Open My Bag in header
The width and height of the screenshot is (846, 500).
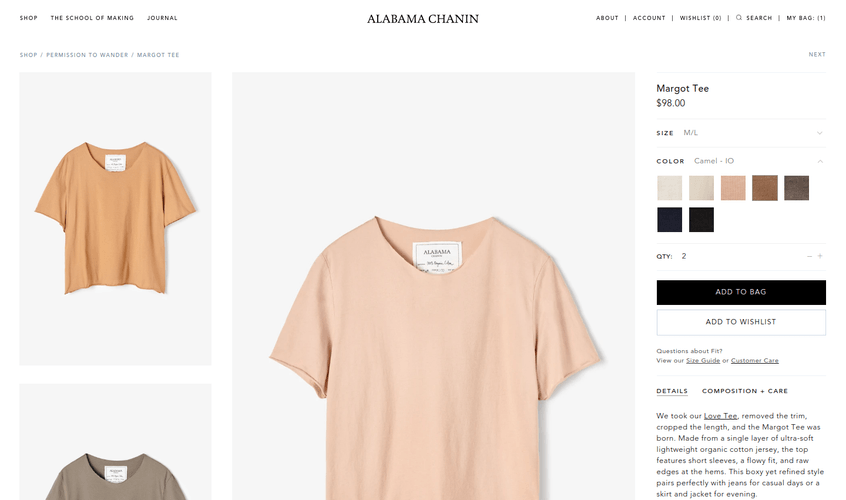[x=806, y=18]
